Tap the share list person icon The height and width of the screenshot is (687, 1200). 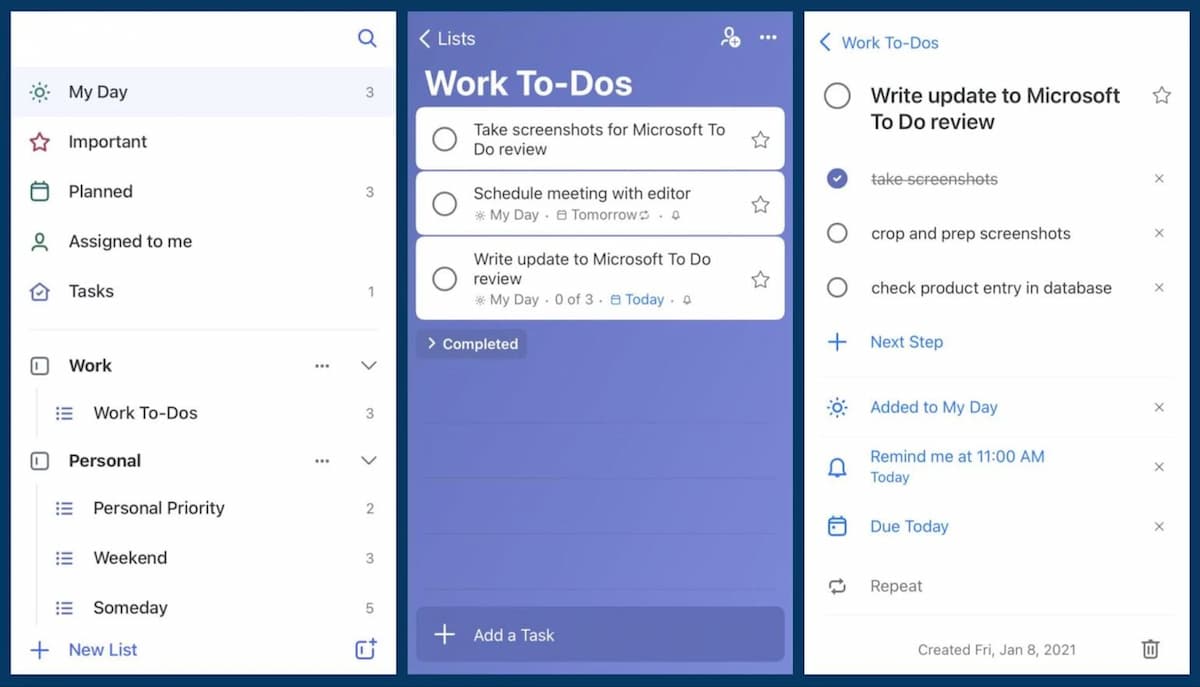[730, 38]
